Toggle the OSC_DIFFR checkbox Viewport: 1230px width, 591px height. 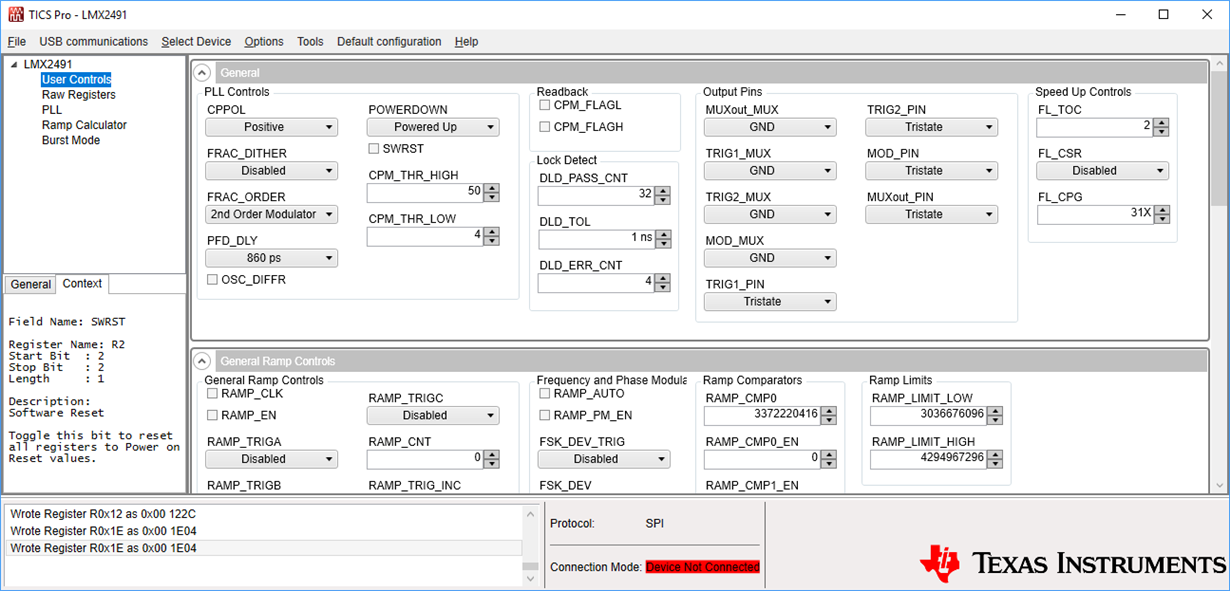pyautogui.click(x=212, y=280)
